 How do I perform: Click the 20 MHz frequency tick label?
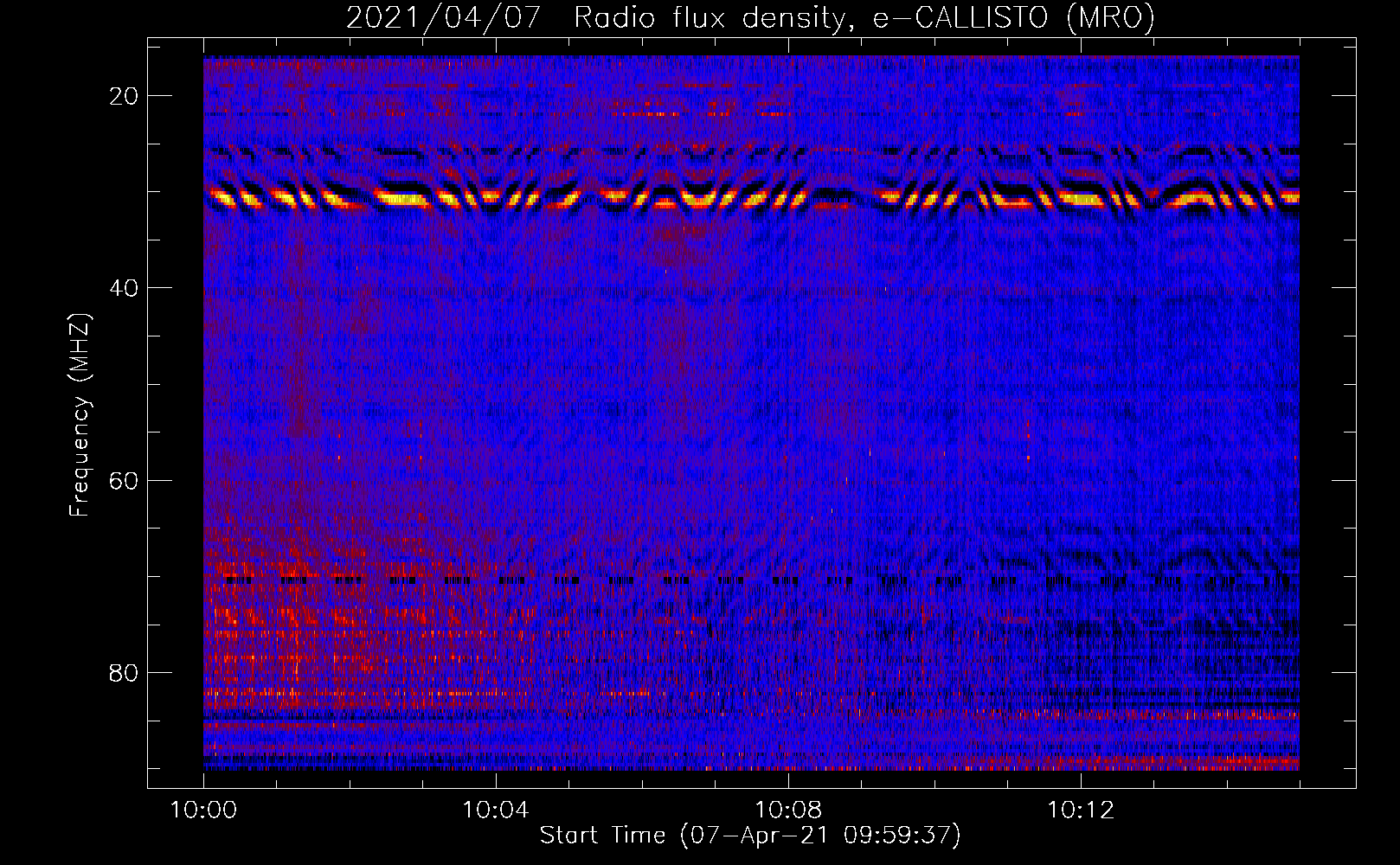124,96
